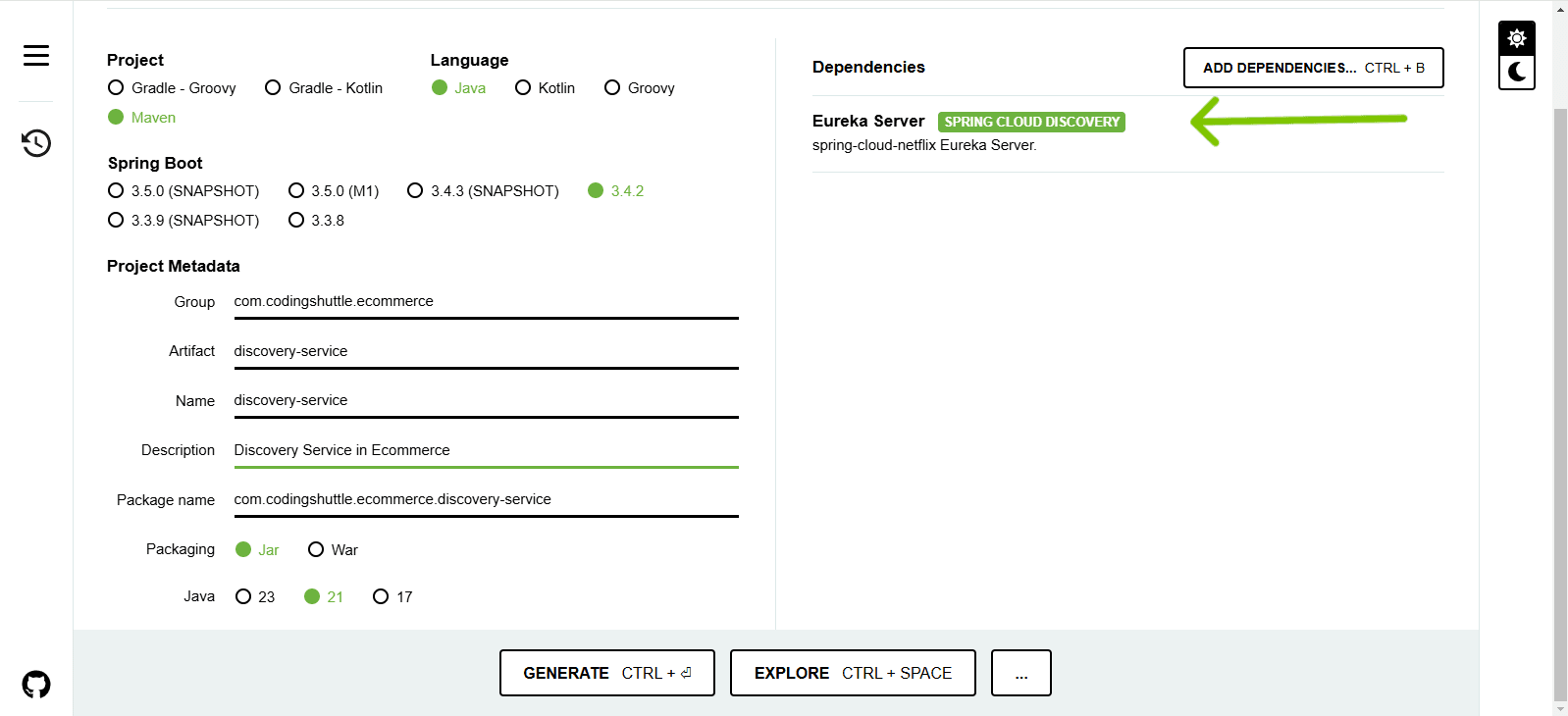This screenshot has width=1568, height=716.
Task: Click the Explore button
Action: point(853,673)
